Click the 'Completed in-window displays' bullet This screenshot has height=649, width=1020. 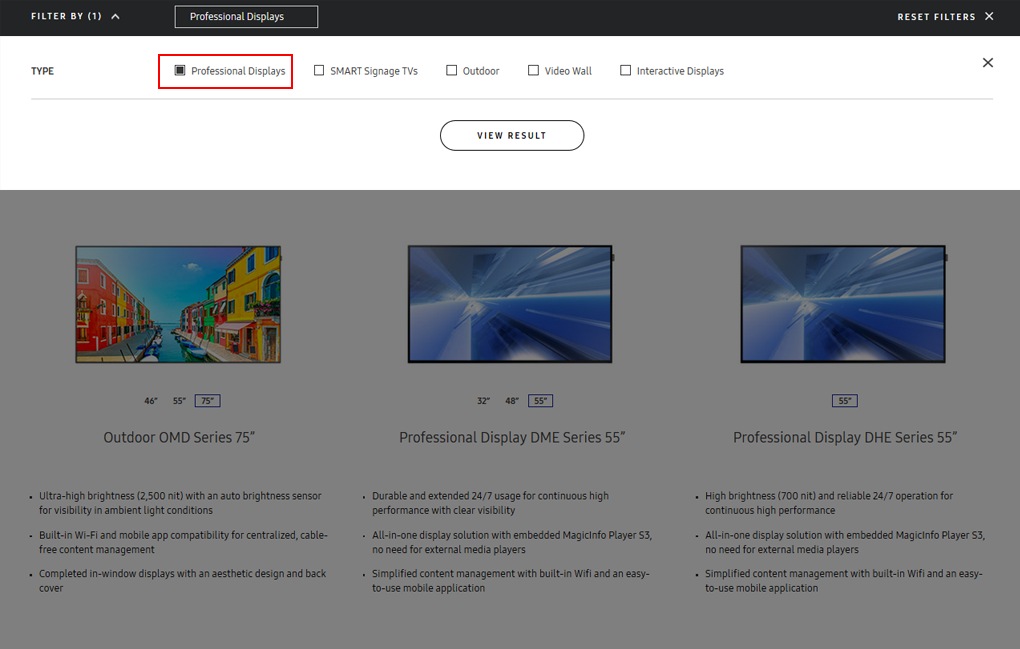click(183, 581)
